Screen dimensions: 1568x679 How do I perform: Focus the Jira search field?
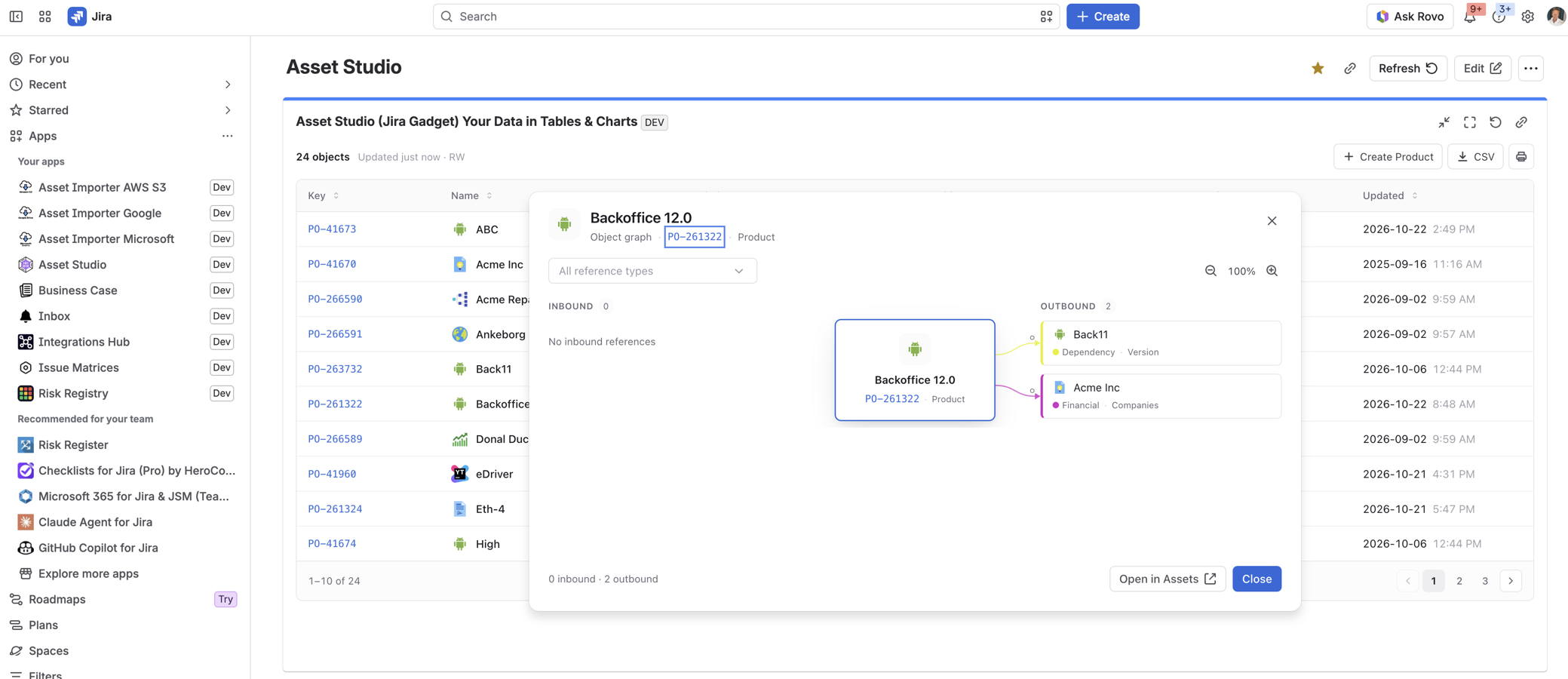tap(746, 17)
